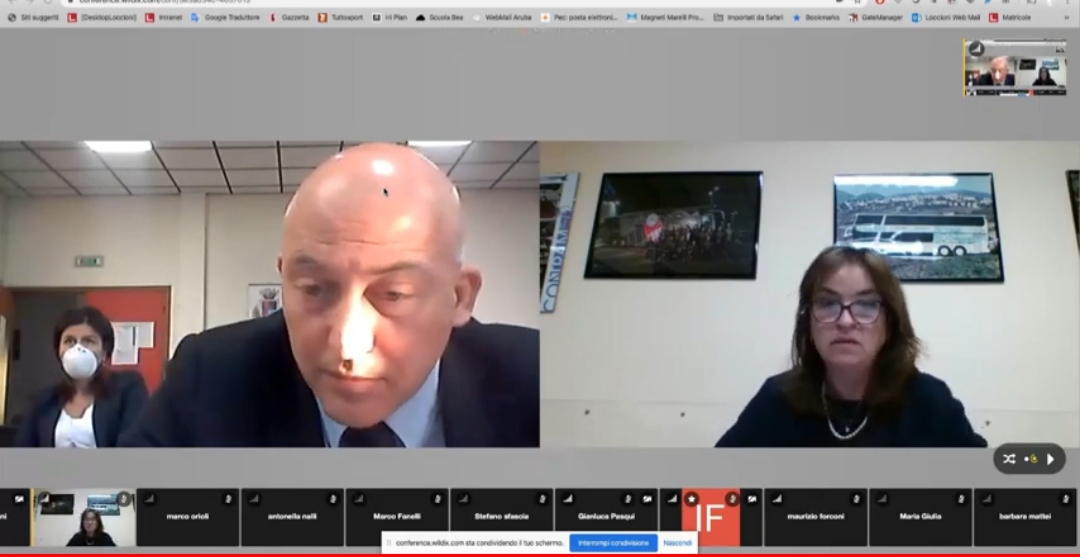This screenshot has height=557, width=1080.
Task: Click signal strength icon on Maria Giulia tile
Action: (882, 498)
